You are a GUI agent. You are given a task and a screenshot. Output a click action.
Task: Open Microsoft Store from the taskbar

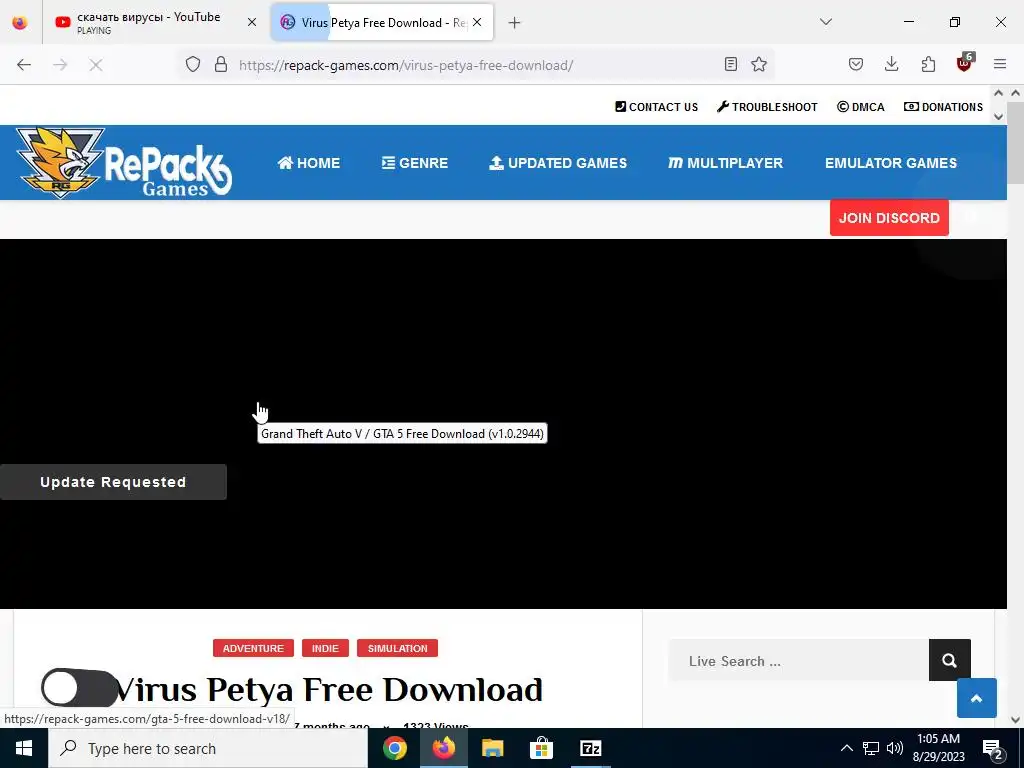(541, 748)
